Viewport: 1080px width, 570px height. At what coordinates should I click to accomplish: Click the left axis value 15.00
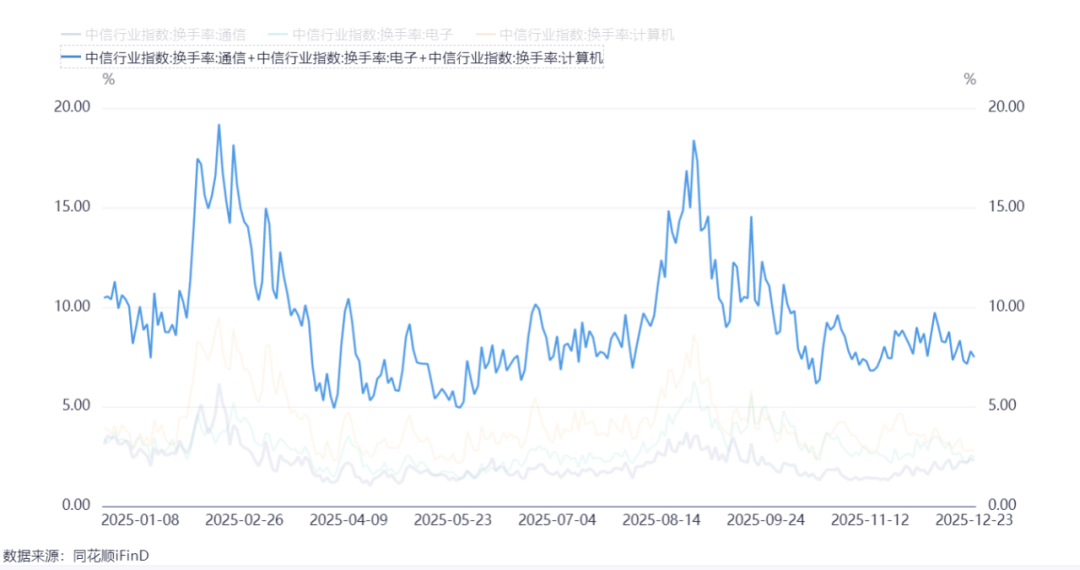point(72,207)
